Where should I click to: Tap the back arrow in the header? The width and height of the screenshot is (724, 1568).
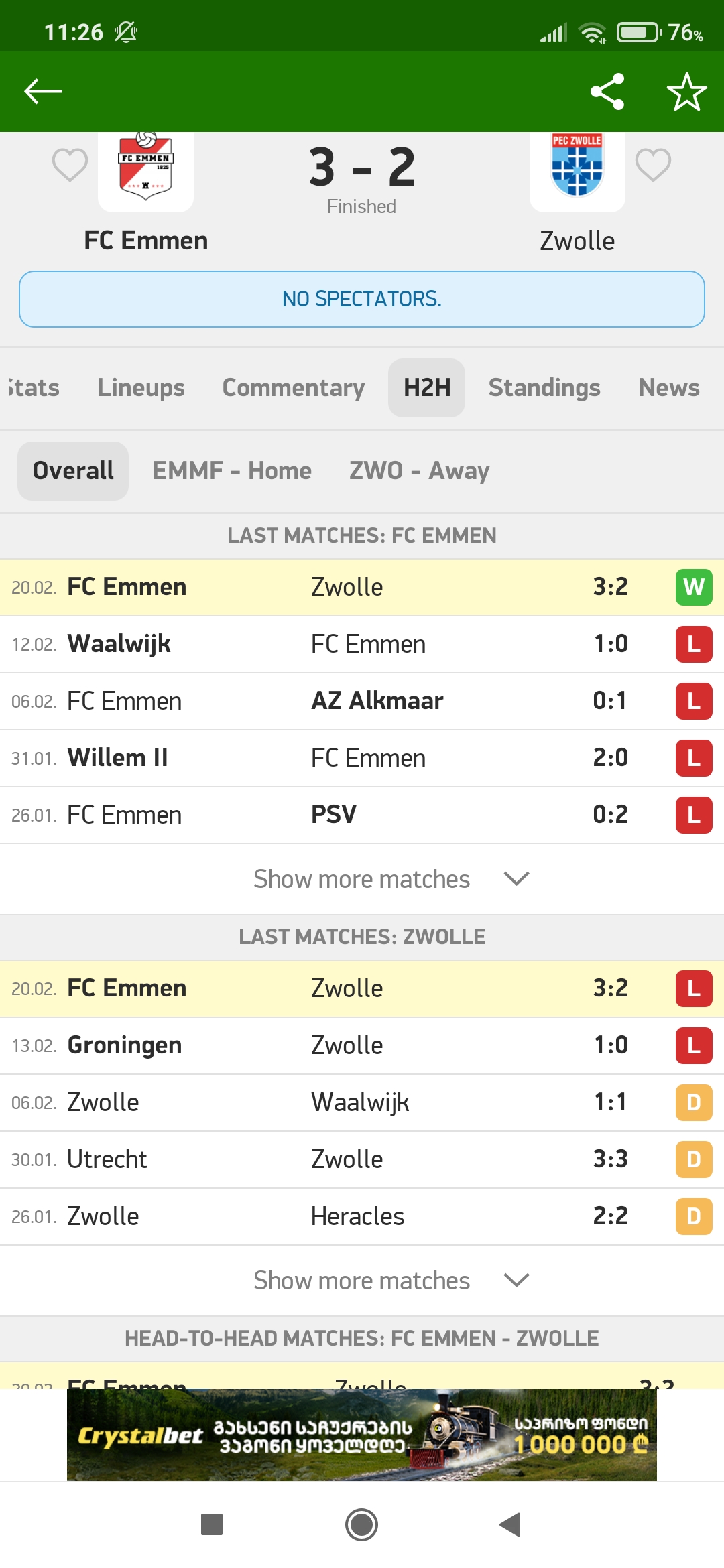coord(42,91)
